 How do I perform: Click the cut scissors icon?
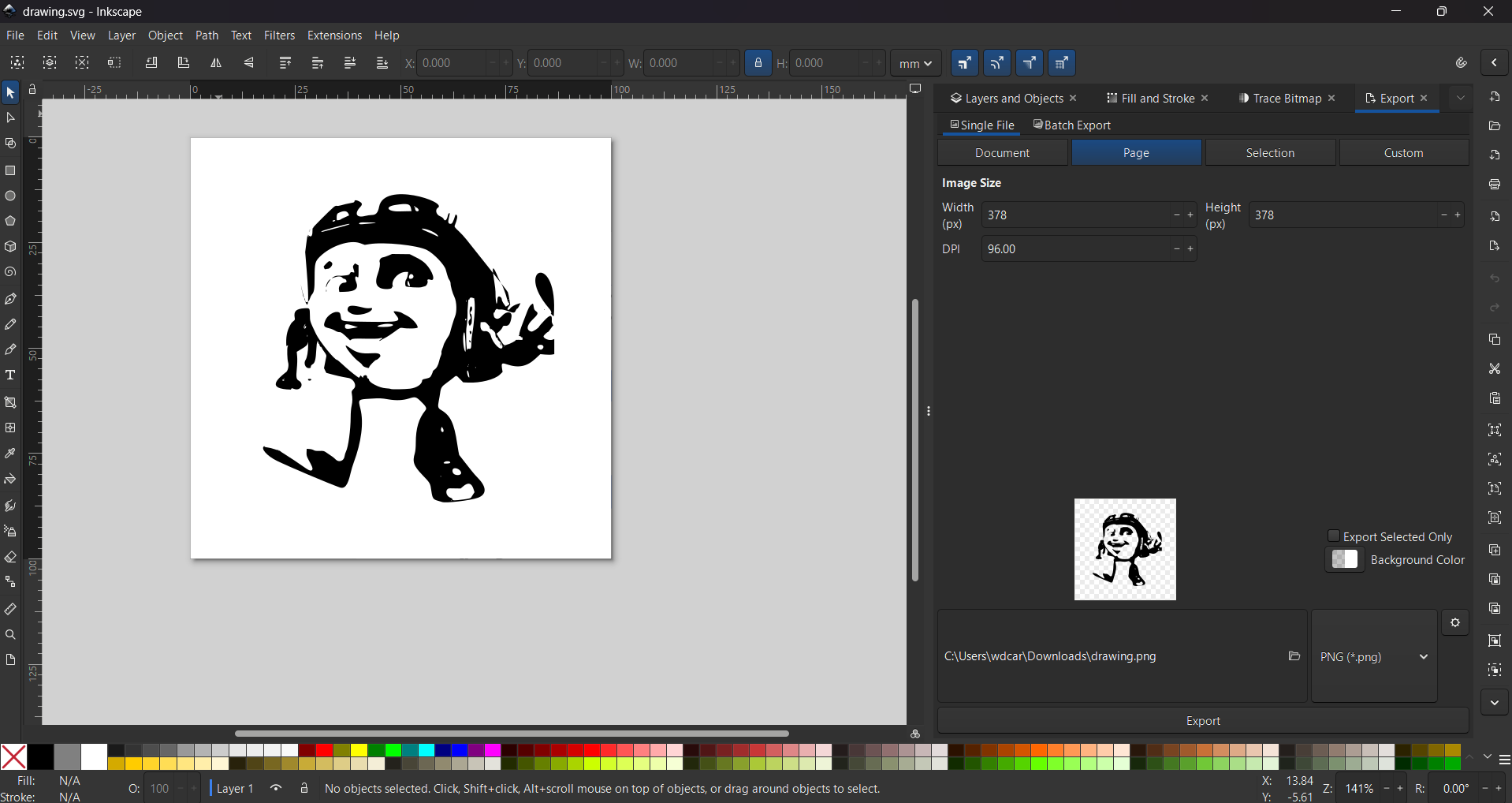(1495, 368)
